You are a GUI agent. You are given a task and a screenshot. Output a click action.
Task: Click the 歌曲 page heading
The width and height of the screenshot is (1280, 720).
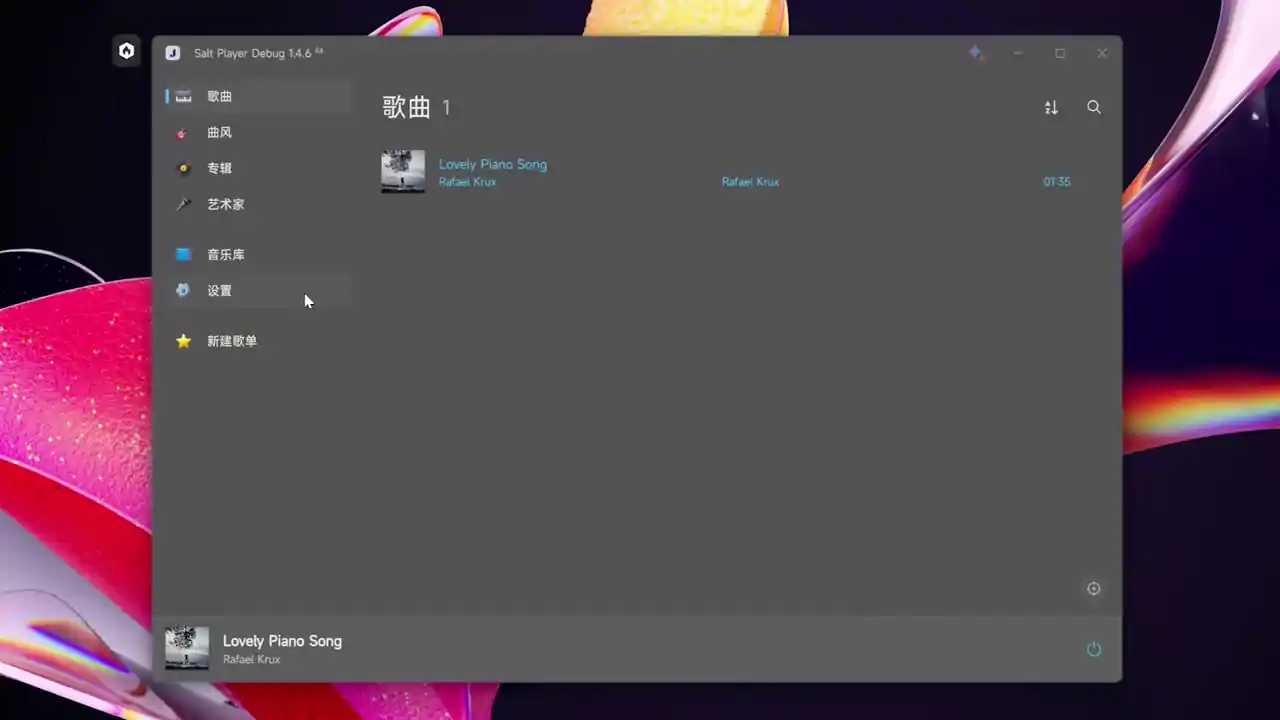(406, 107)
